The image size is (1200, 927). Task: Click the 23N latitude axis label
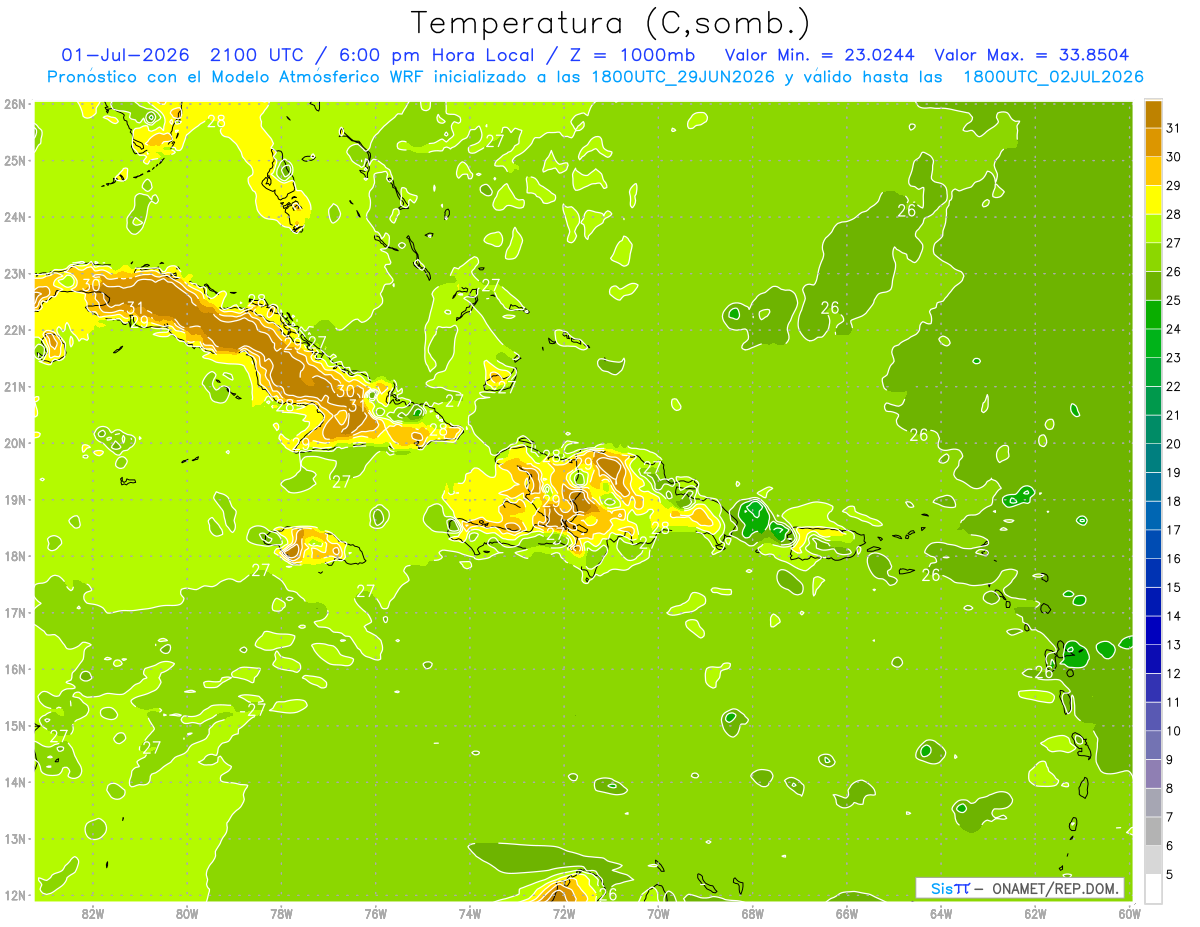pyautogui.click(x=14, y=273)
